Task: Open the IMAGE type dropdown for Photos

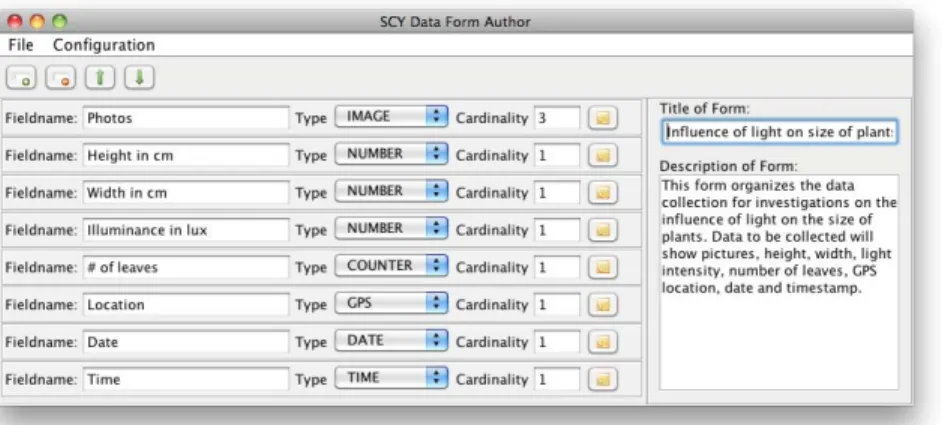Action: pyautogui.click(x=391, y=117)
